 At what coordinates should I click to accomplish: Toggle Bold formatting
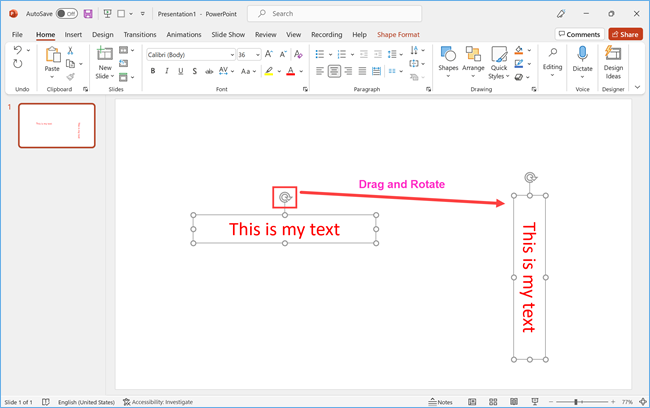152,71
